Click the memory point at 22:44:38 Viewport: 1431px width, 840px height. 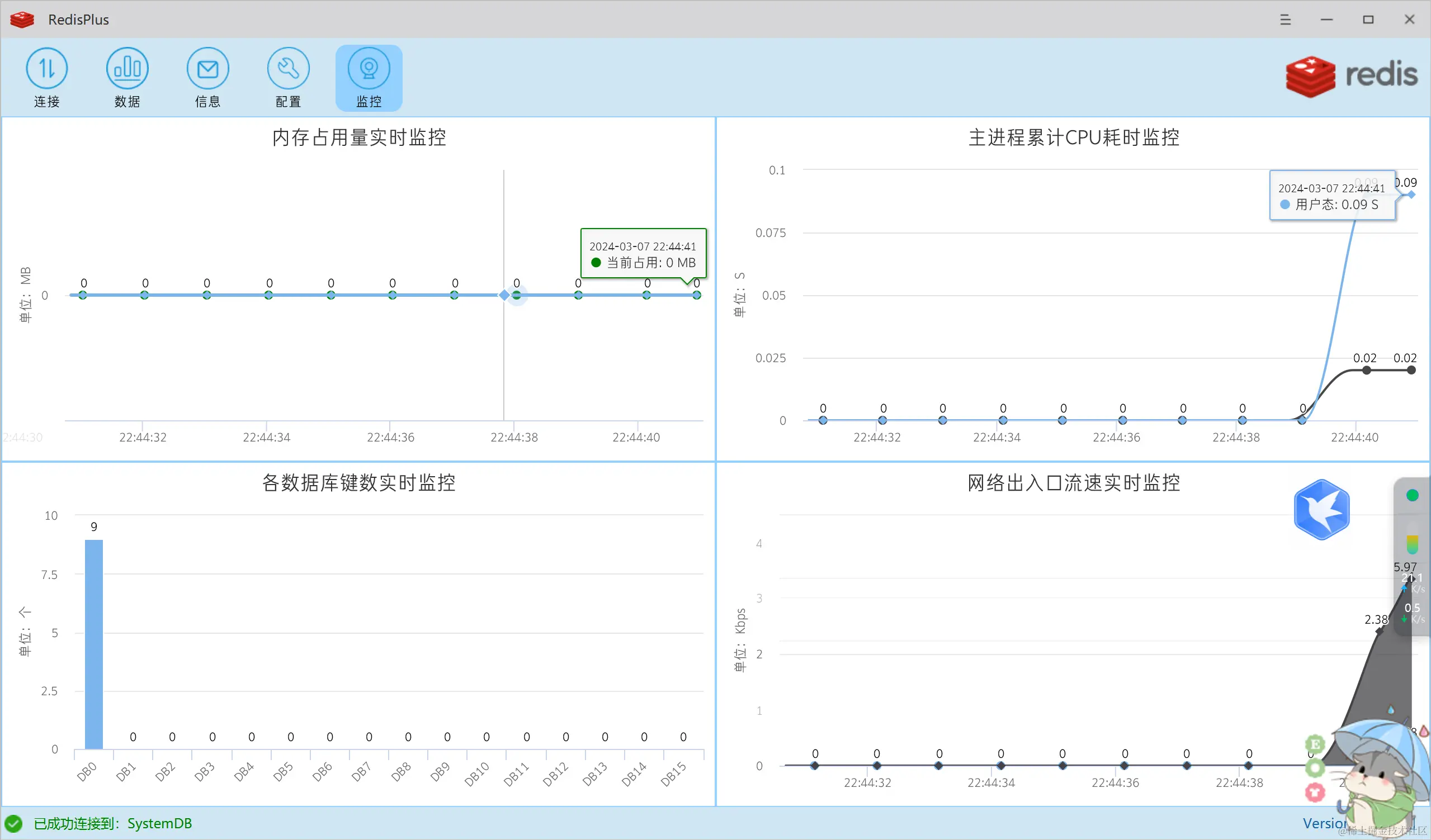point(516,295)
